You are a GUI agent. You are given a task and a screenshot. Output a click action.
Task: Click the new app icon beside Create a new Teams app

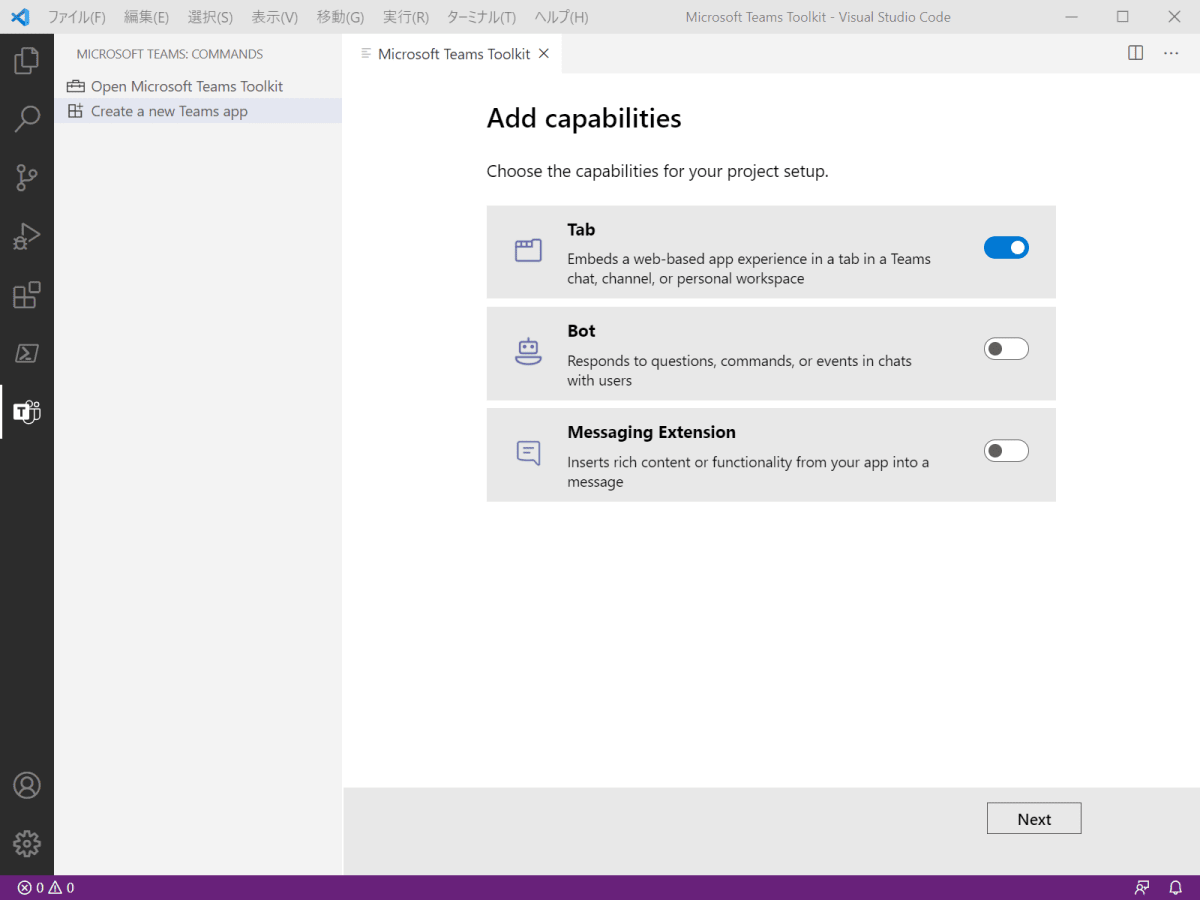click(x=75, y=111)
